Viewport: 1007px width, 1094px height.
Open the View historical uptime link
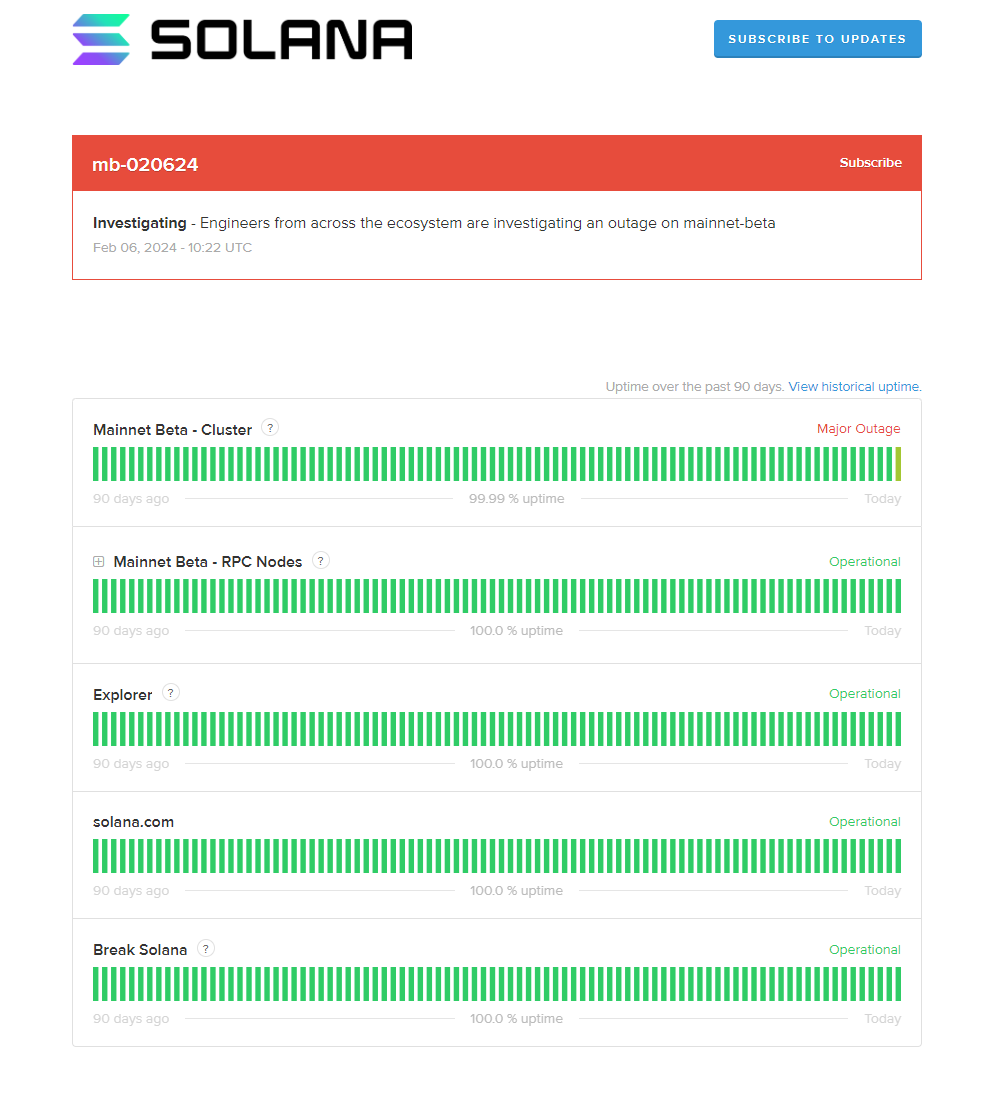tap(855, 387)
